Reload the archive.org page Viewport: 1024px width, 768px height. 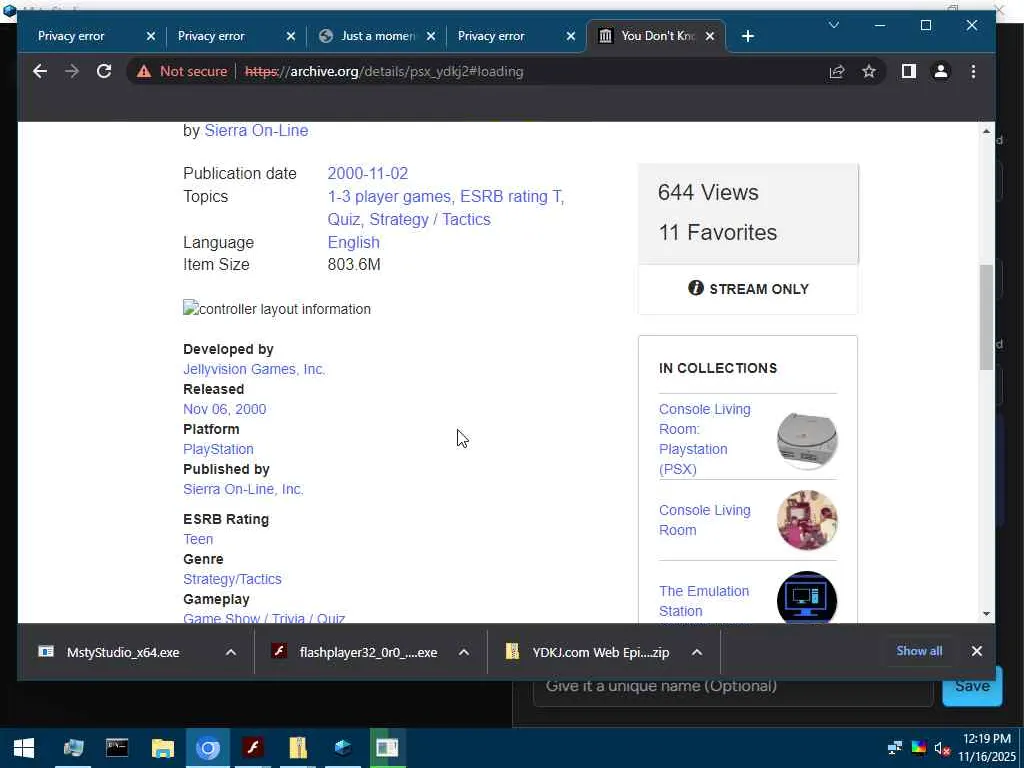104,71
